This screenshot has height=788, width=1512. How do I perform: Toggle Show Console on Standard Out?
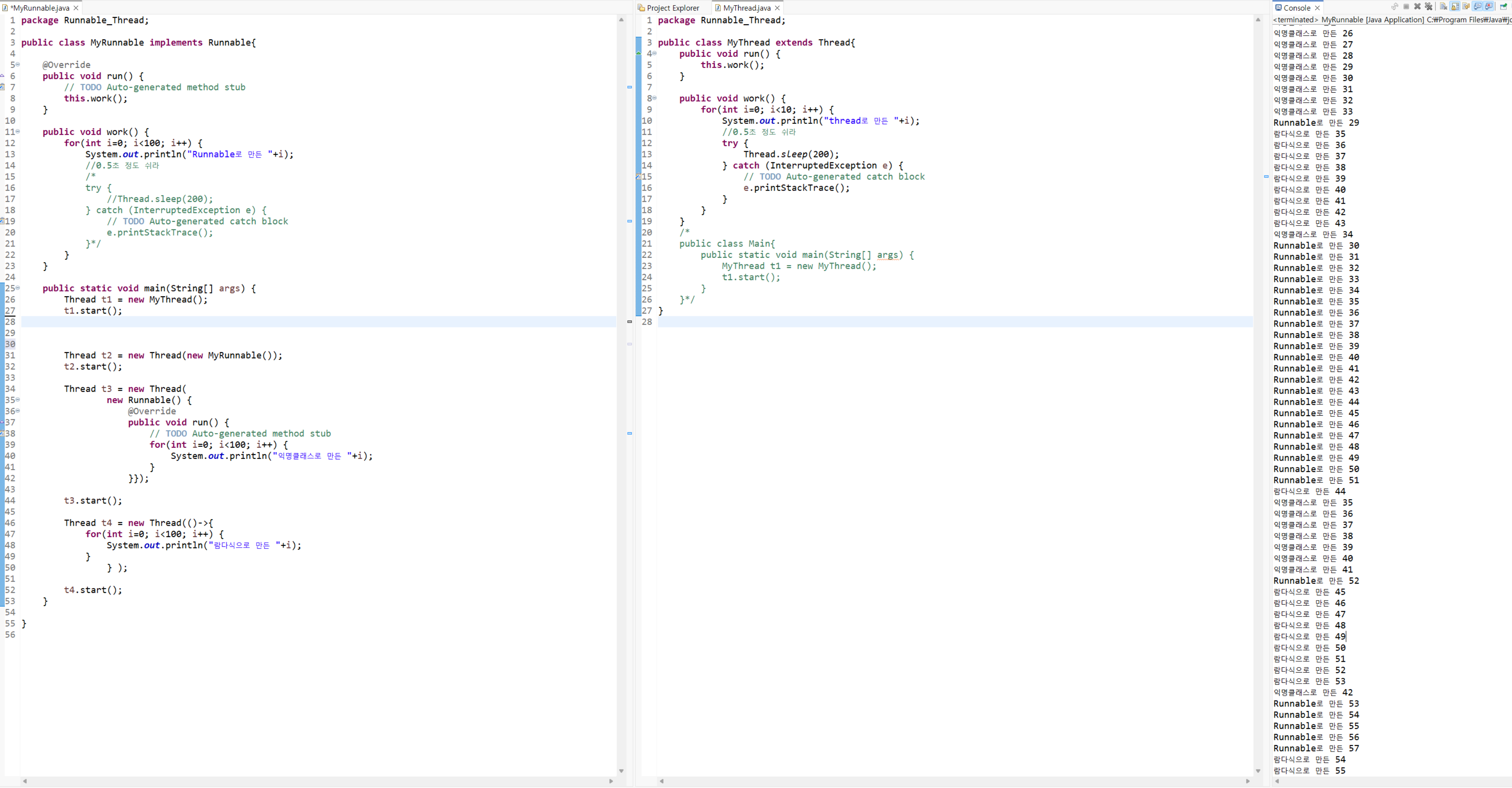1477,6
